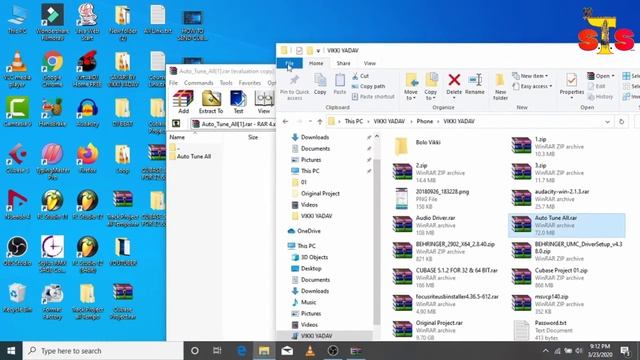This screenshot has height=360, width=640.
Task: Select the Auto Tune All.rar file
Action: (x=567, y=225)
